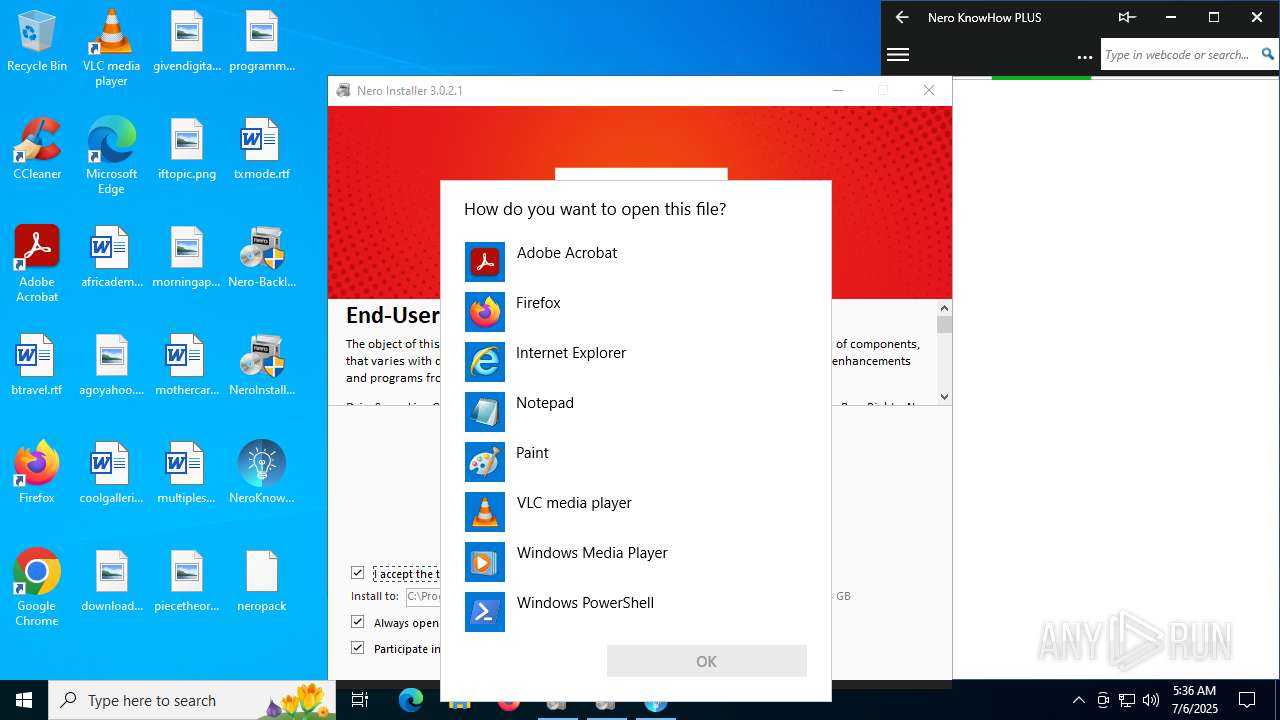Screen dimensions: 1280x720
Task: Open the Nero KnowHow hamburger menu
Action: tap(898, 55)
